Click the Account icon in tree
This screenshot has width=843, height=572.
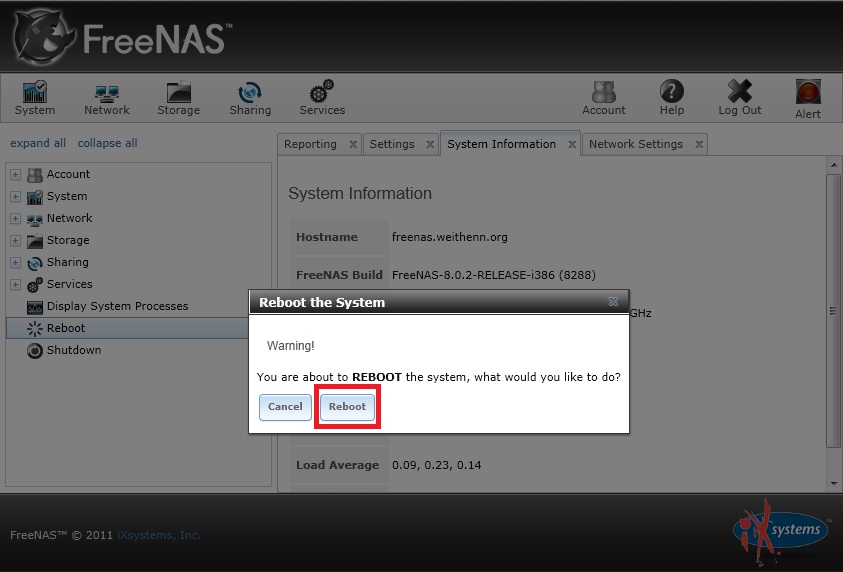[x=34, y=175]
